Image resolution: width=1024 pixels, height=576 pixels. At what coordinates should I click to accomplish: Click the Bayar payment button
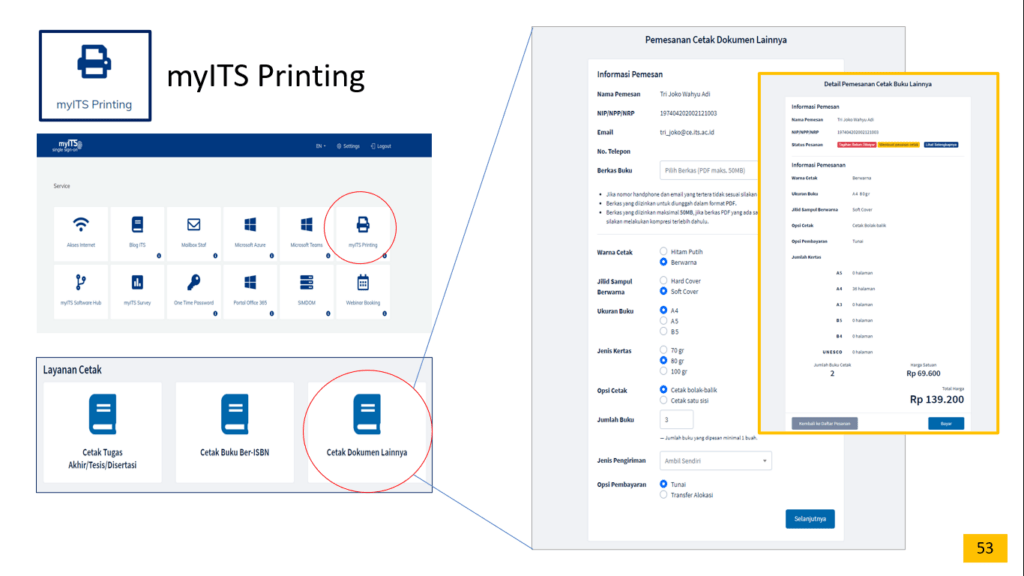(x=945, y=423)
